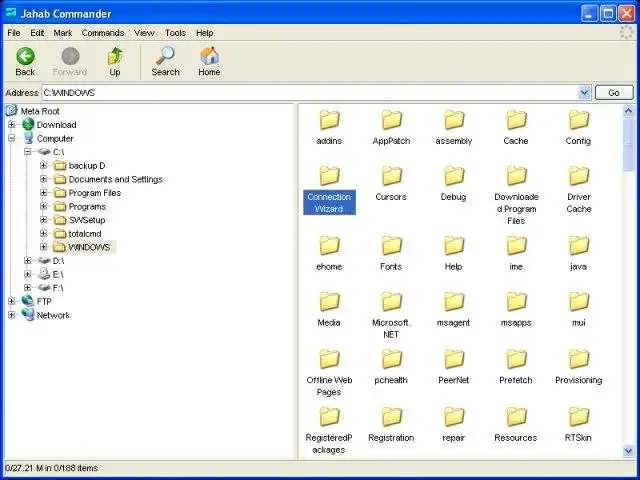Select the Downloaded Program Files folder icon
This screenshot has height=480, width=640.
coord(516,176)
